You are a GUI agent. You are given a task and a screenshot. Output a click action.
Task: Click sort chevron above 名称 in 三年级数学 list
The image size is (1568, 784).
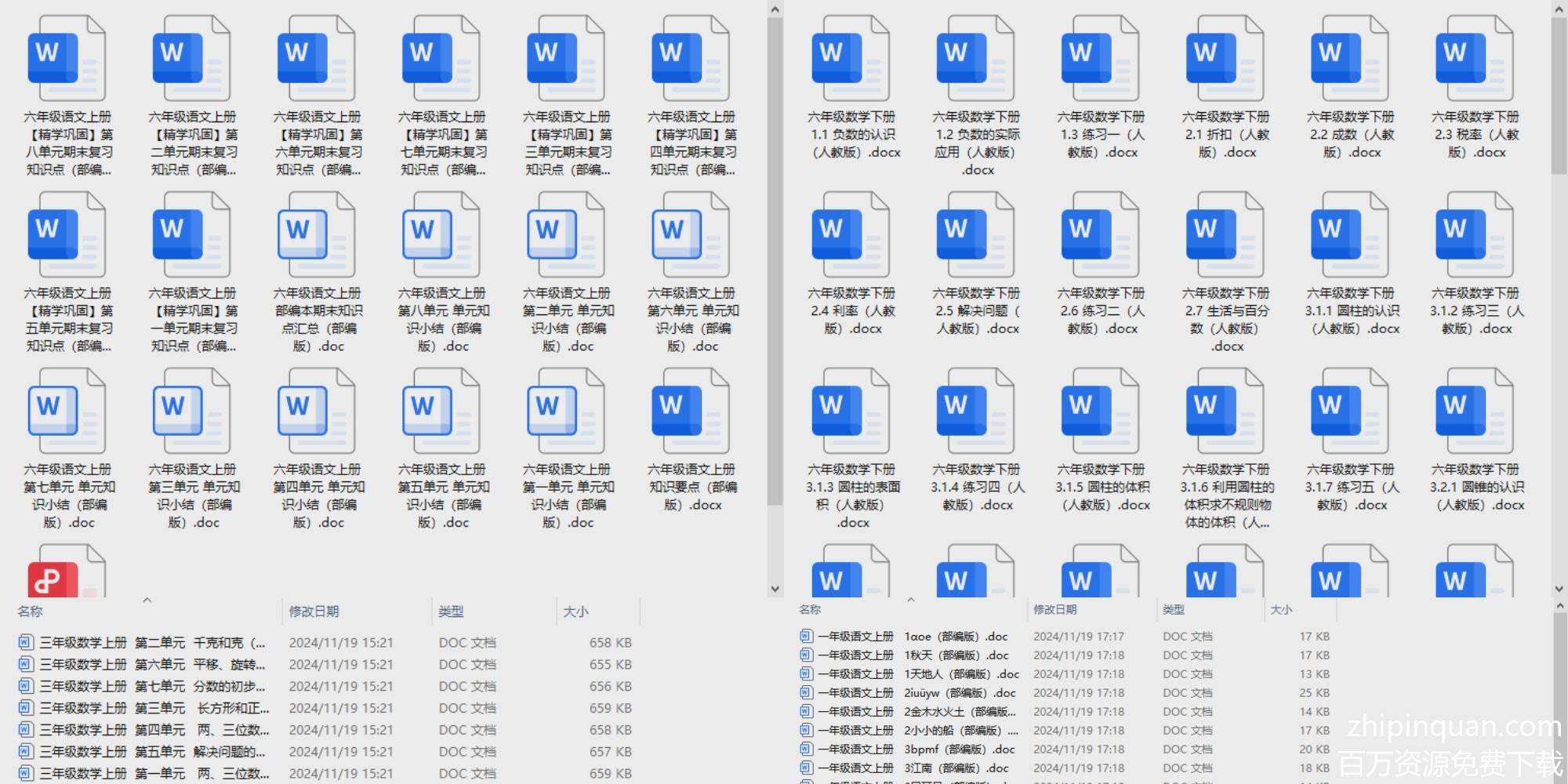(147, 601)
